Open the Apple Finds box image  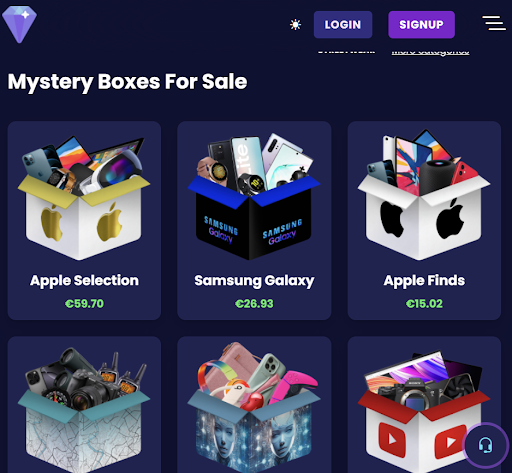(x=424, y=195)
